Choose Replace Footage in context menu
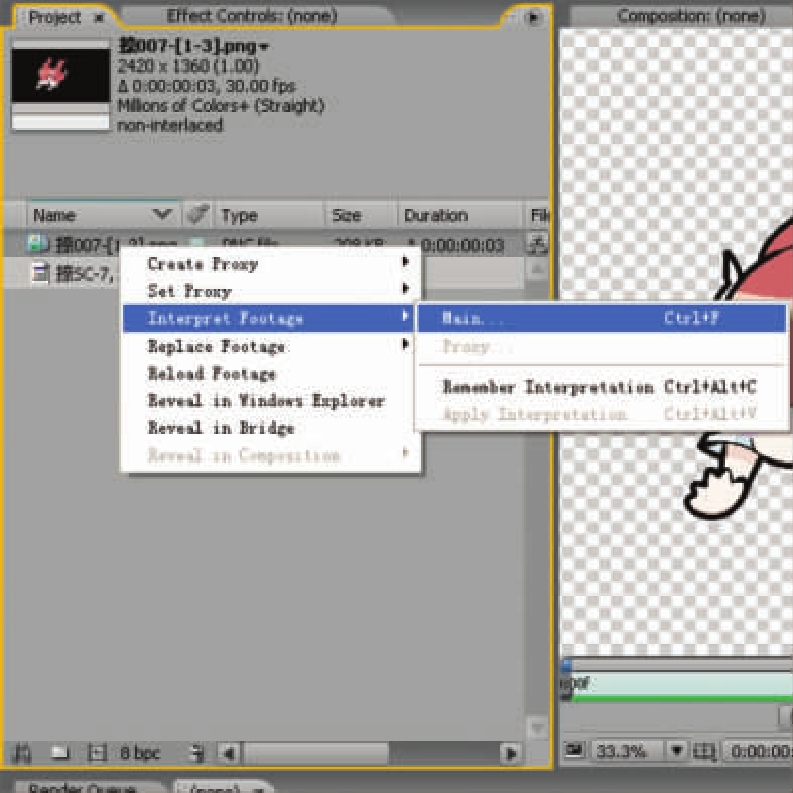The height and width of the screenshot is (793, 793). pos(271,346)
